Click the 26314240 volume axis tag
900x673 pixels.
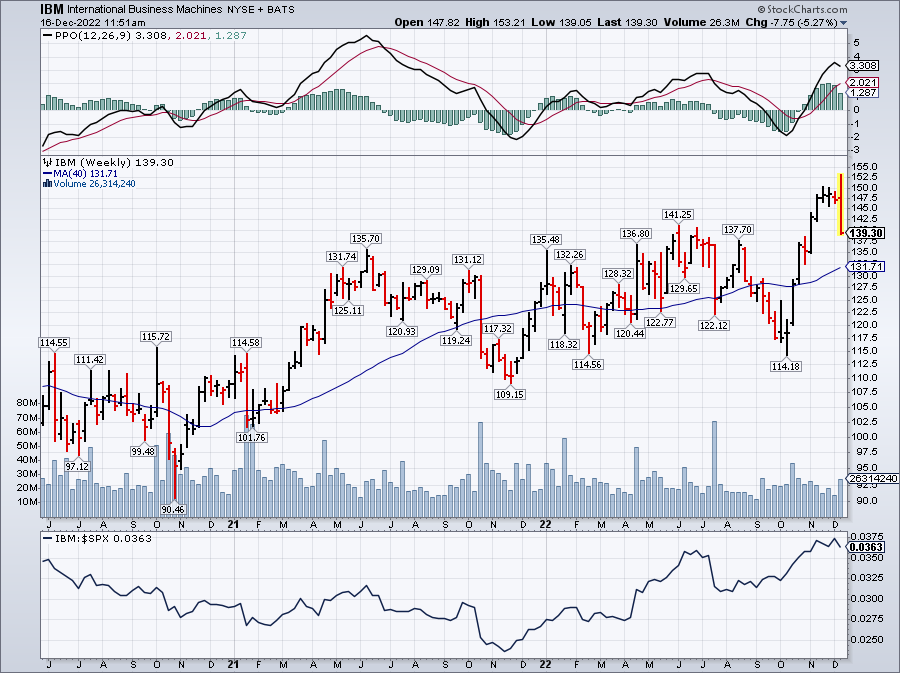[868, 478]
